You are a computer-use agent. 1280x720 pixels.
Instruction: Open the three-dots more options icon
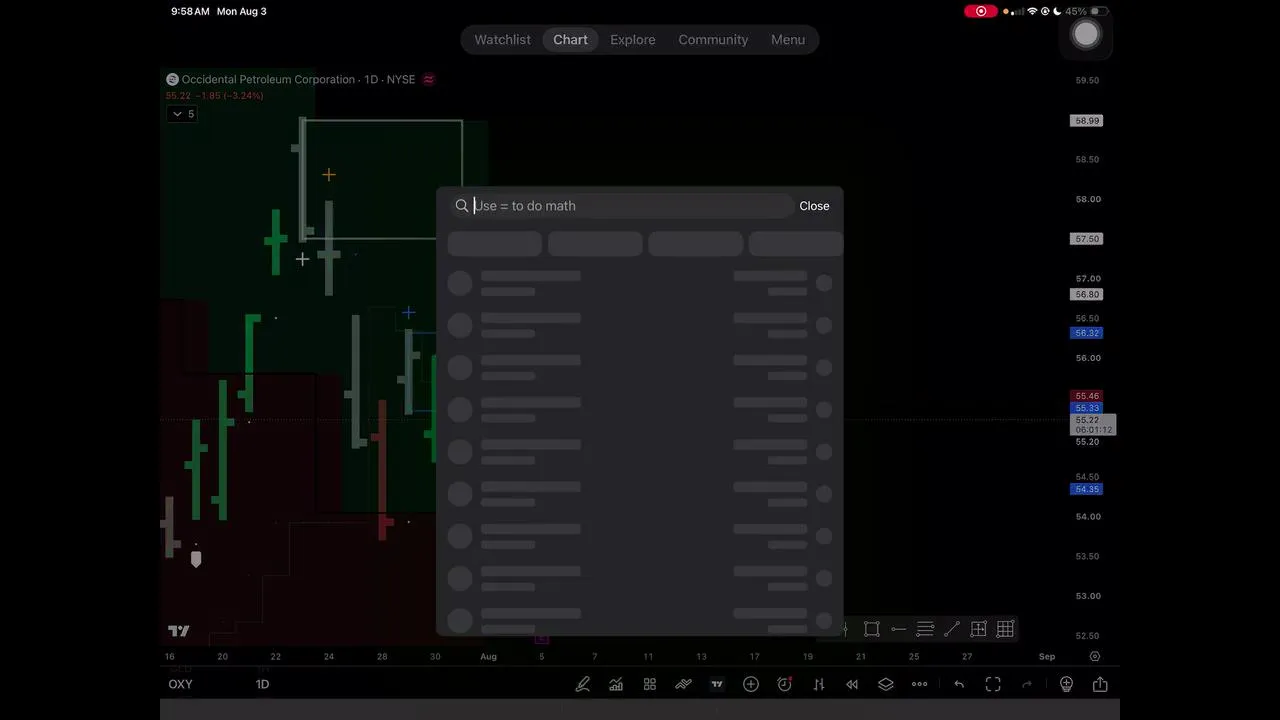click(920, 684)
